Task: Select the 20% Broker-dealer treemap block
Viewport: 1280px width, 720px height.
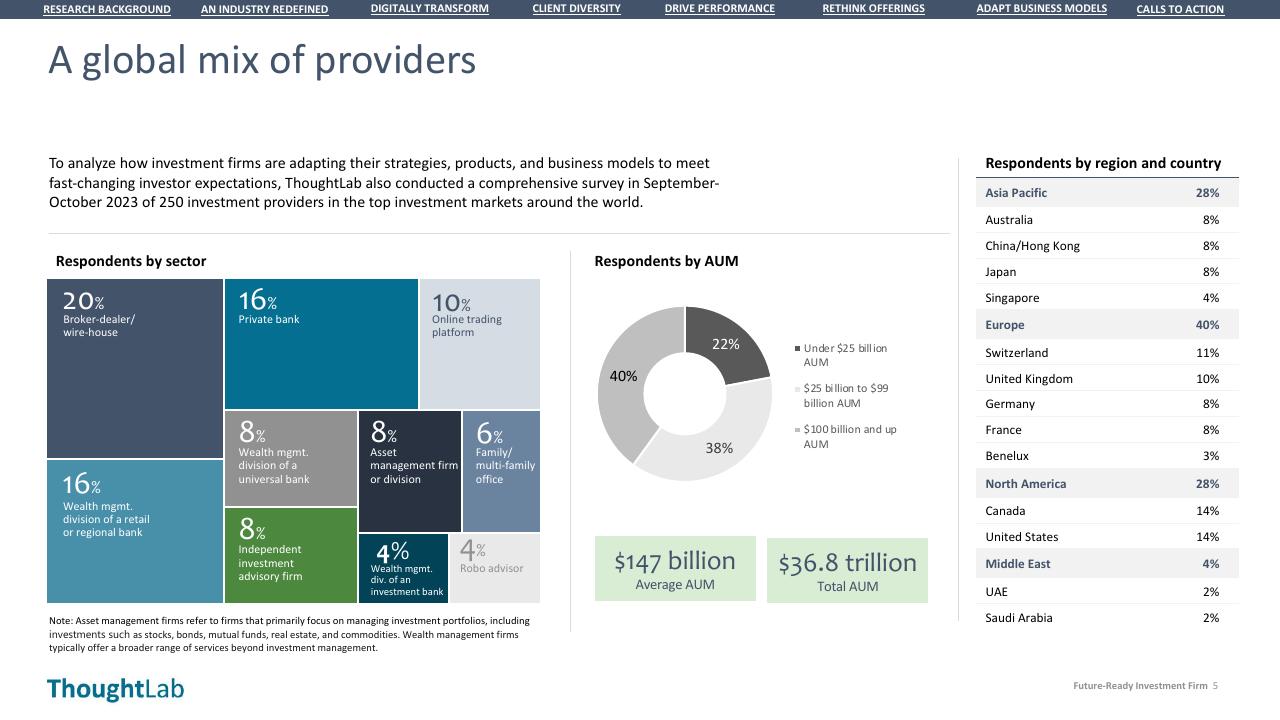Action: click(135, 368)
